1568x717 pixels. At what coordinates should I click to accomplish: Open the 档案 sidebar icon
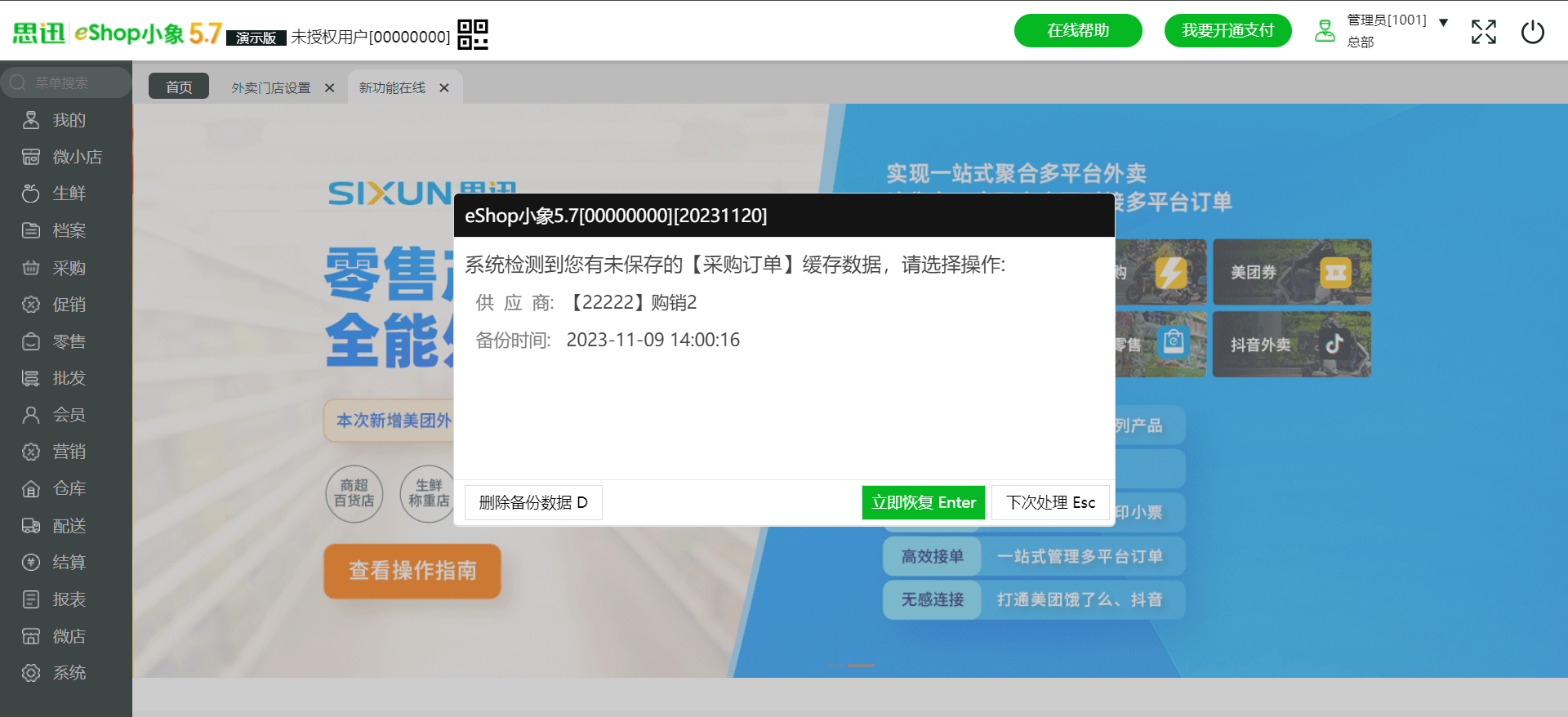[x=31, y=230]
